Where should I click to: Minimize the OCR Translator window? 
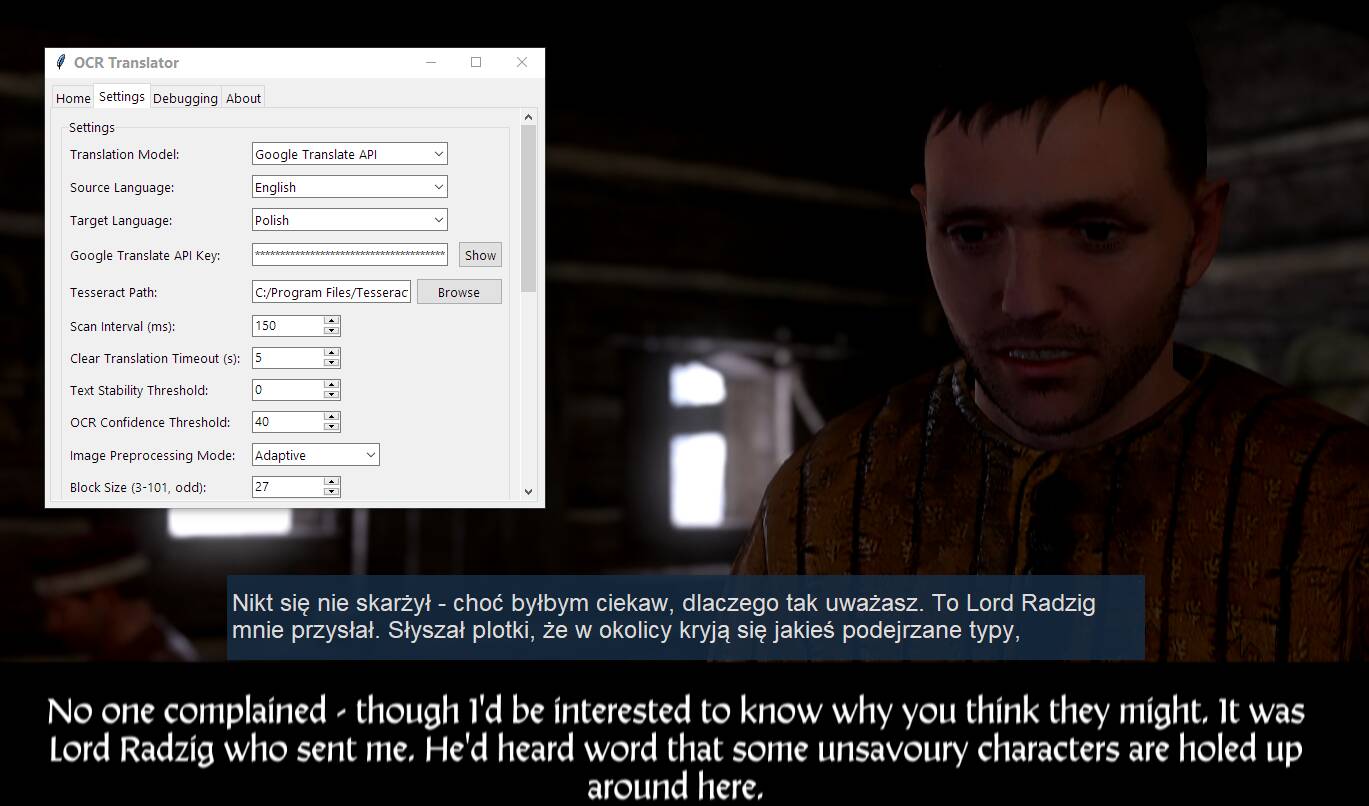(431, 62)
